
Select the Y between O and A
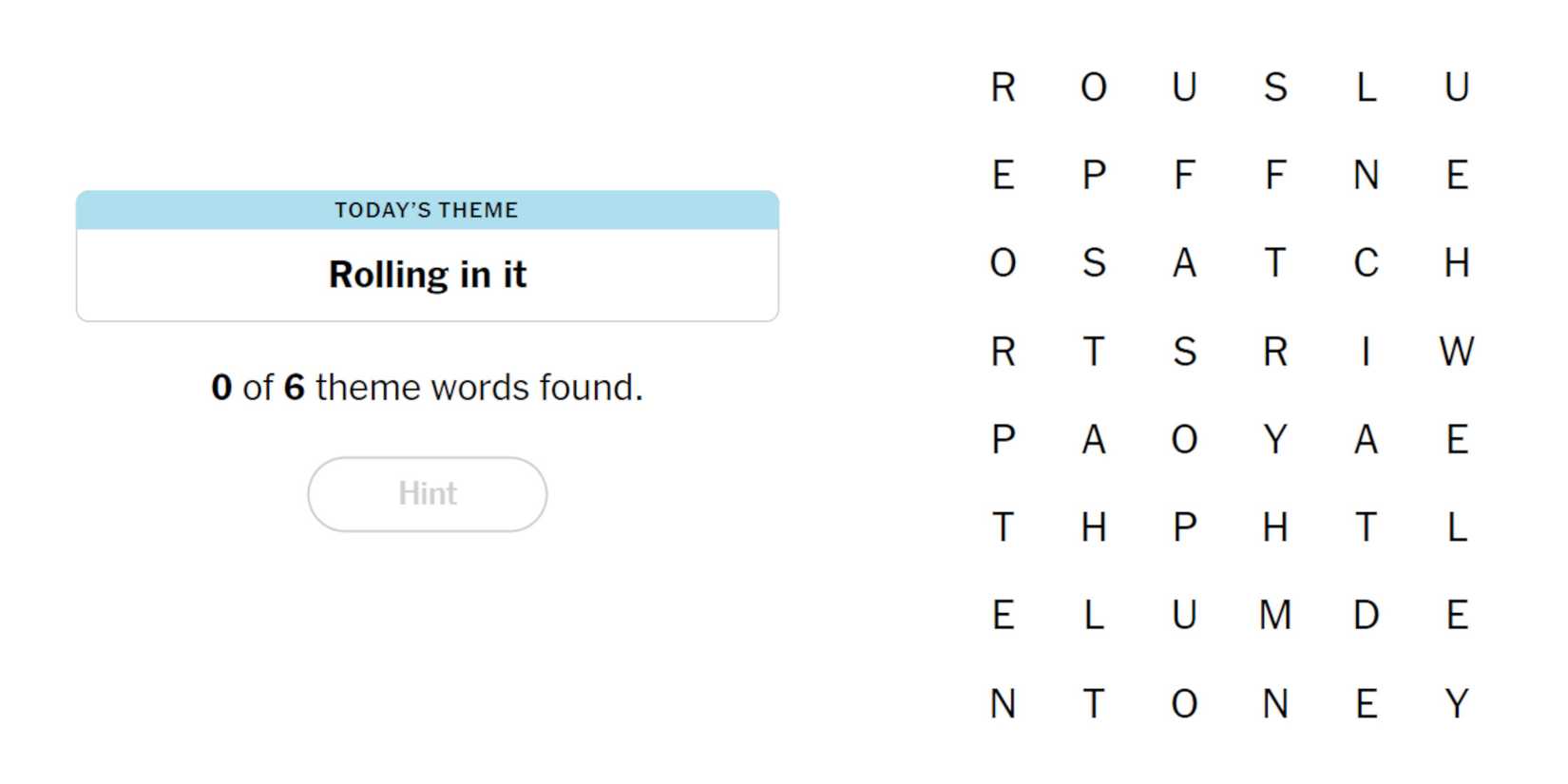coord(1275,440)
